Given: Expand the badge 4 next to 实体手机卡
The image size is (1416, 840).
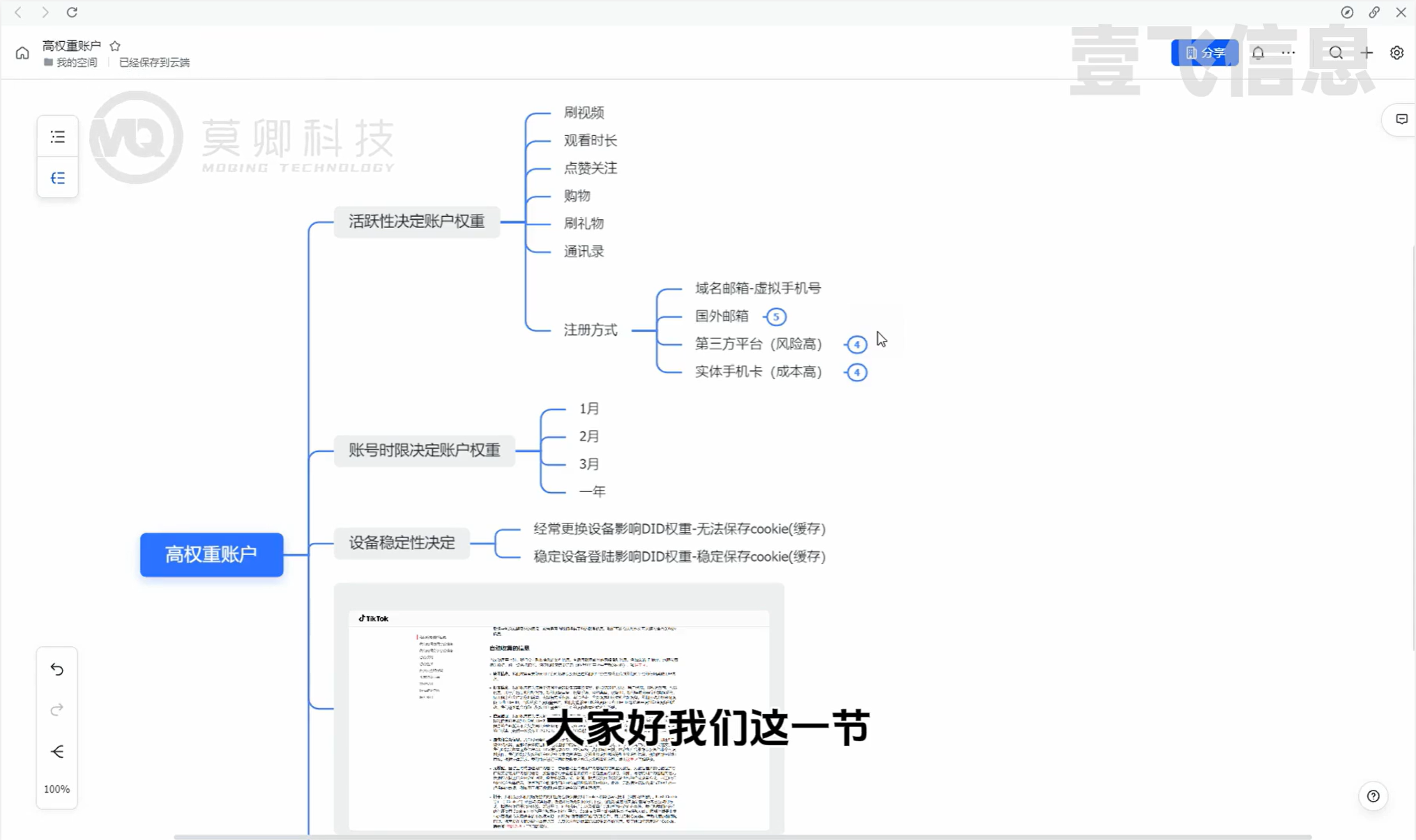Looking at the screenshot, I should [x=856, y=372].
